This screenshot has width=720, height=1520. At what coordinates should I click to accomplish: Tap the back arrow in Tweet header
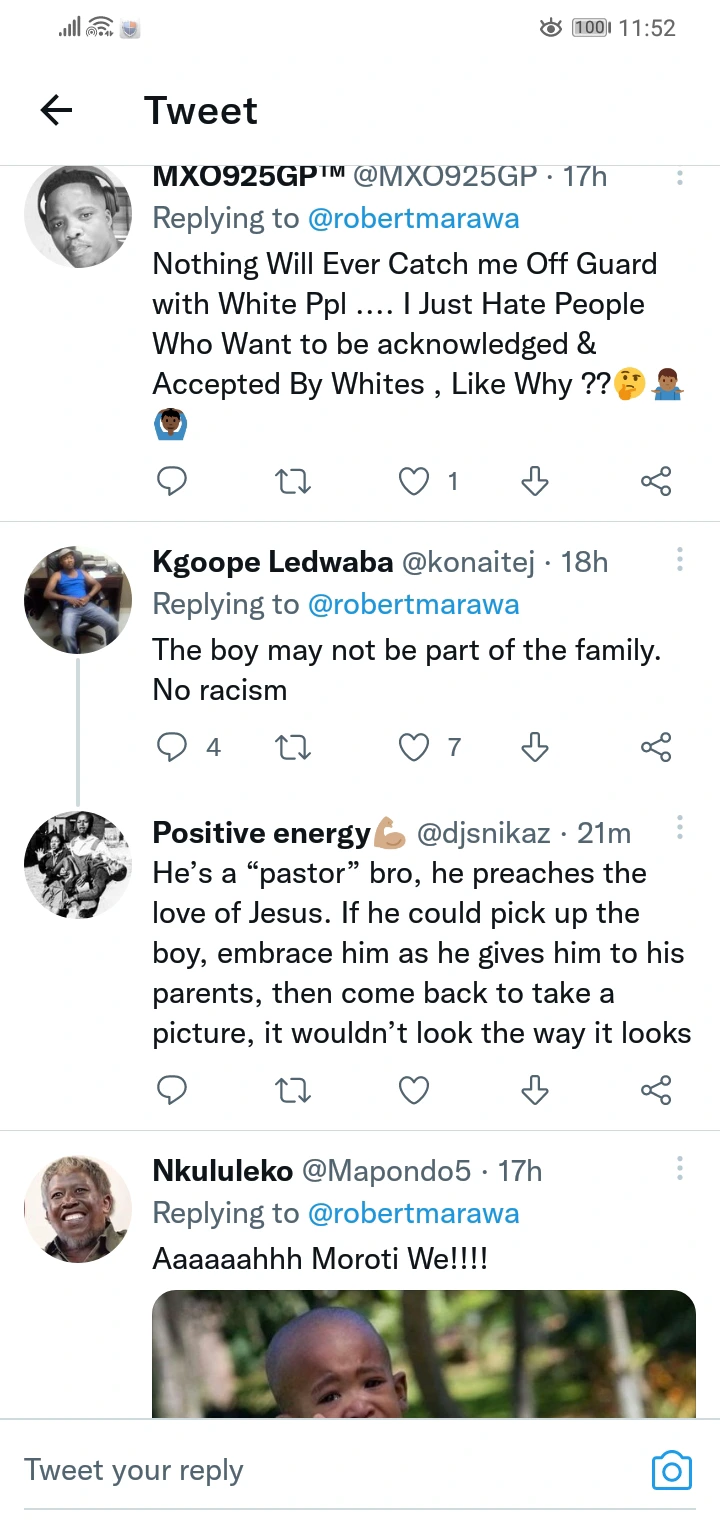(57, 110)
